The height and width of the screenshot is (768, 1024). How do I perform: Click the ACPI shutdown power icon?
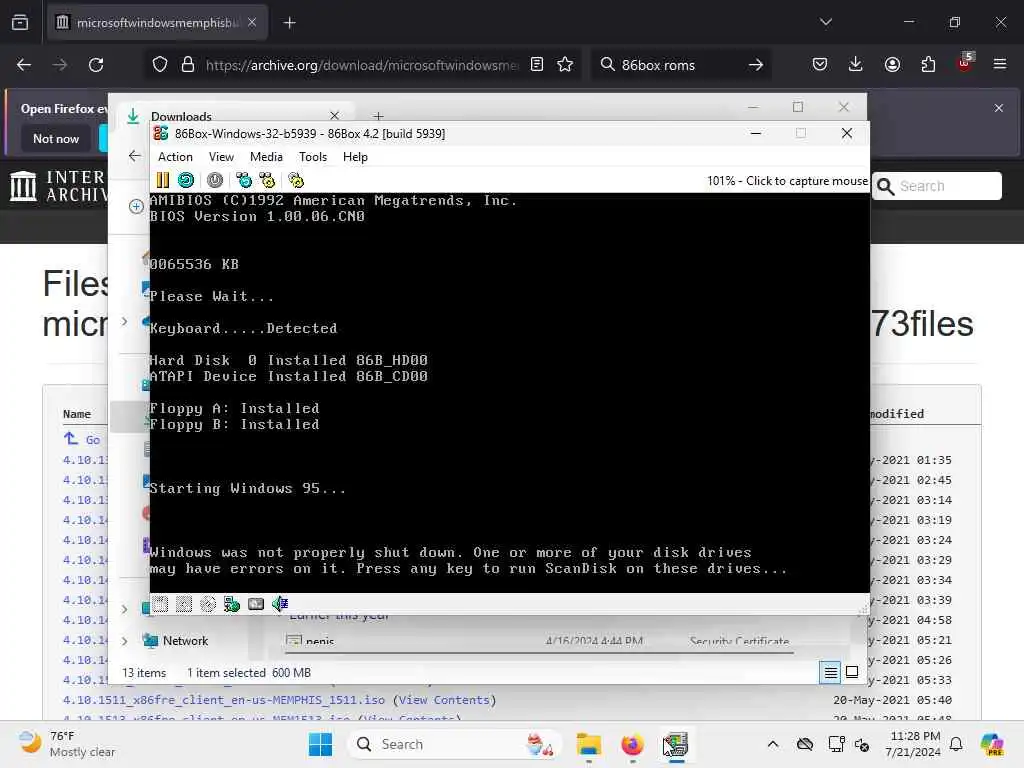point(215,180)
